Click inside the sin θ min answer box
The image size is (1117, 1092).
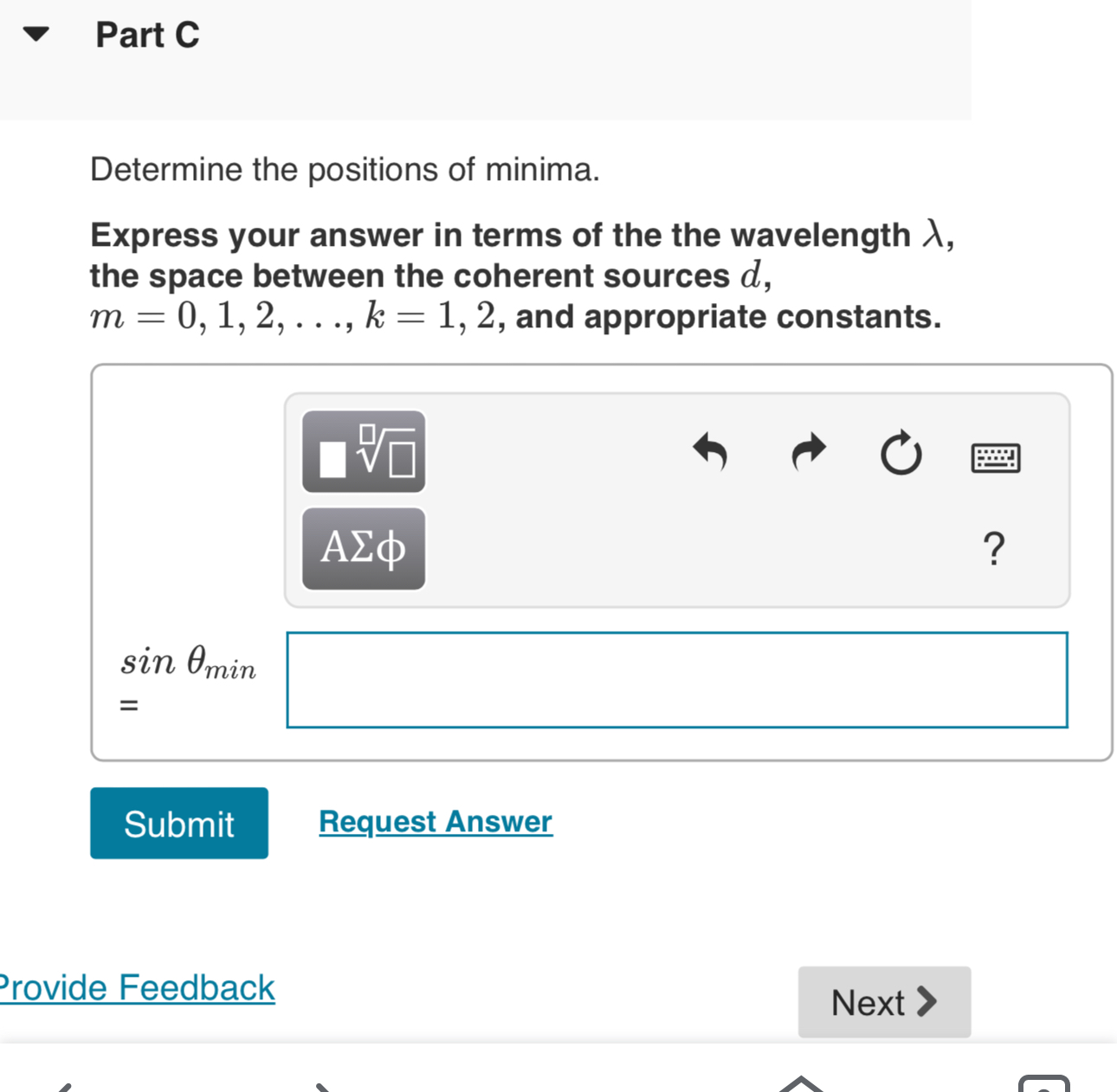[676, 680]
